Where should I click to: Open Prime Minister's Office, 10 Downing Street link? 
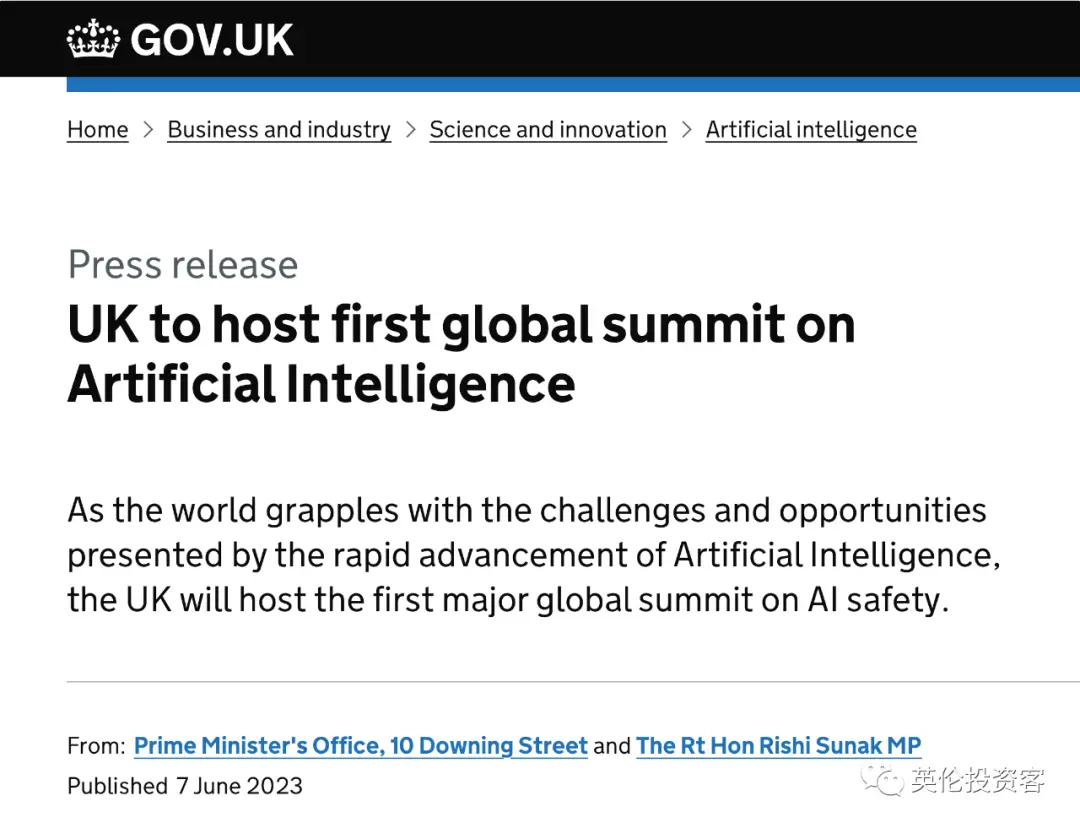tap(361, 746)
